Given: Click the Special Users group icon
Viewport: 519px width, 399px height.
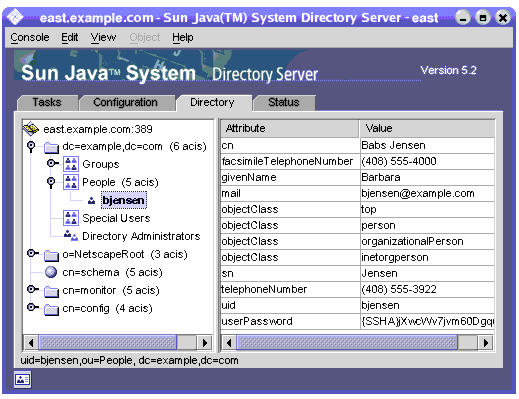Looking at the screenshot, I should pos(71,218).
